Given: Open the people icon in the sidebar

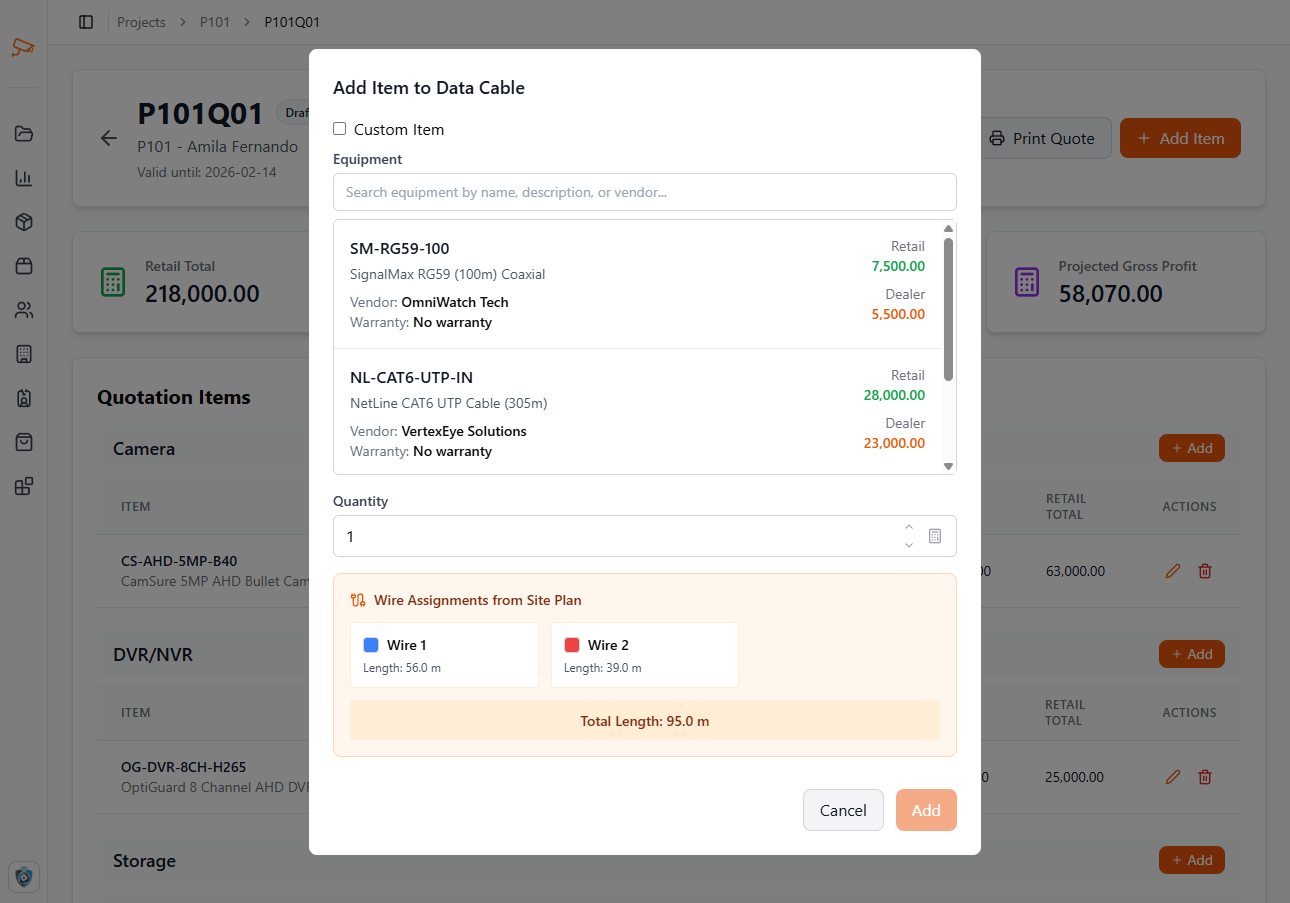Looking at the screenshot, I should [x=24, y=310].
